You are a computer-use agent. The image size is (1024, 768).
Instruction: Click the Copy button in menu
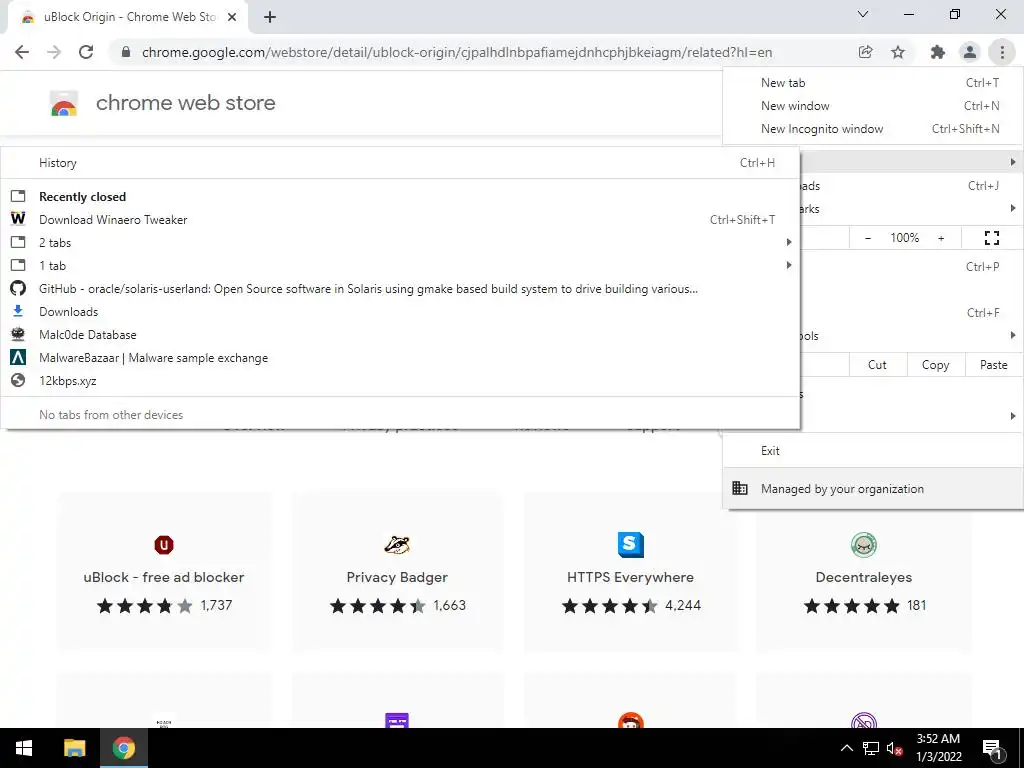coord(935,365)
